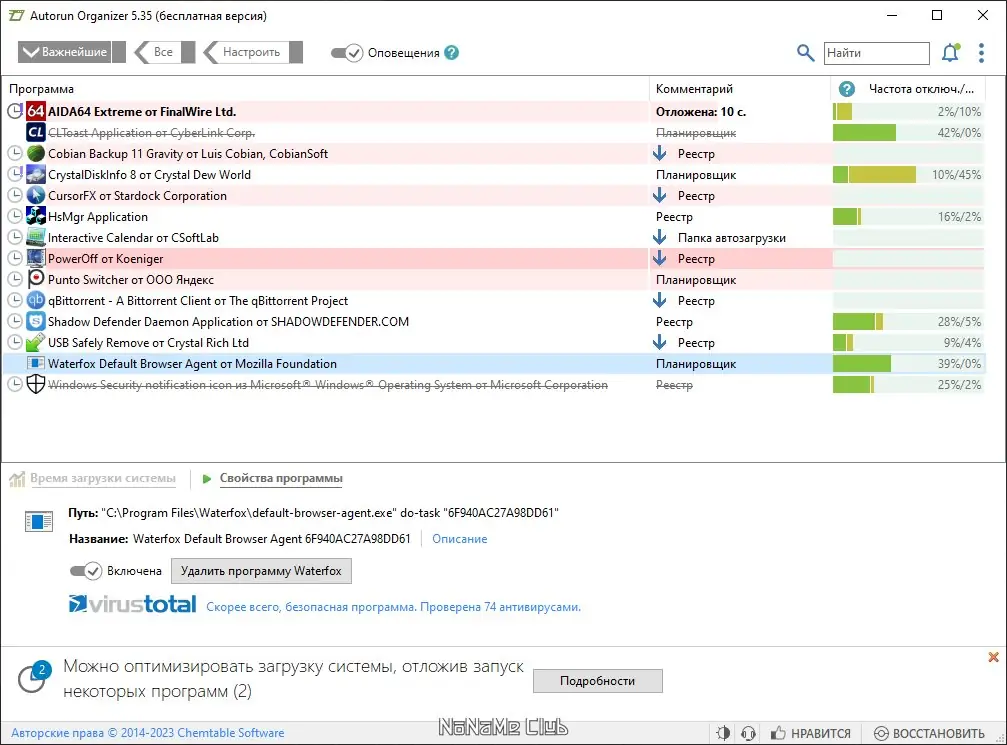Image resolution: width=1007 pixels, height=745 pixels.
Task: Click the AIDA64 Extreme program icon
Action: pos(35,111)
